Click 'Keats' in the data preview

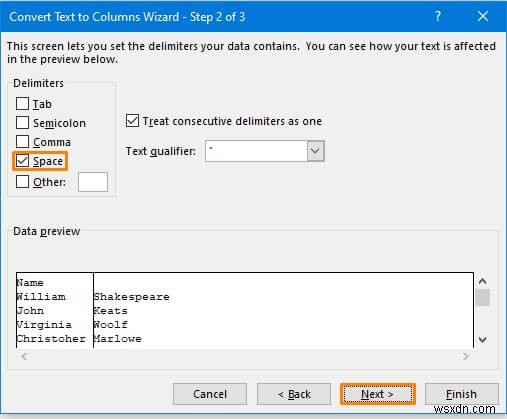[111, 311]
